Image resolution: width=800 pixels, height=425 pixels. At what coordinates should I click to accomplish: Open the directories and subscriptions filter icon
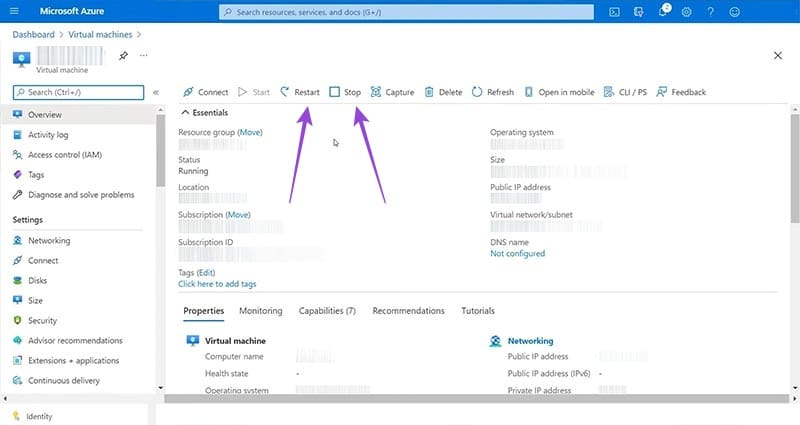point(638,11)
